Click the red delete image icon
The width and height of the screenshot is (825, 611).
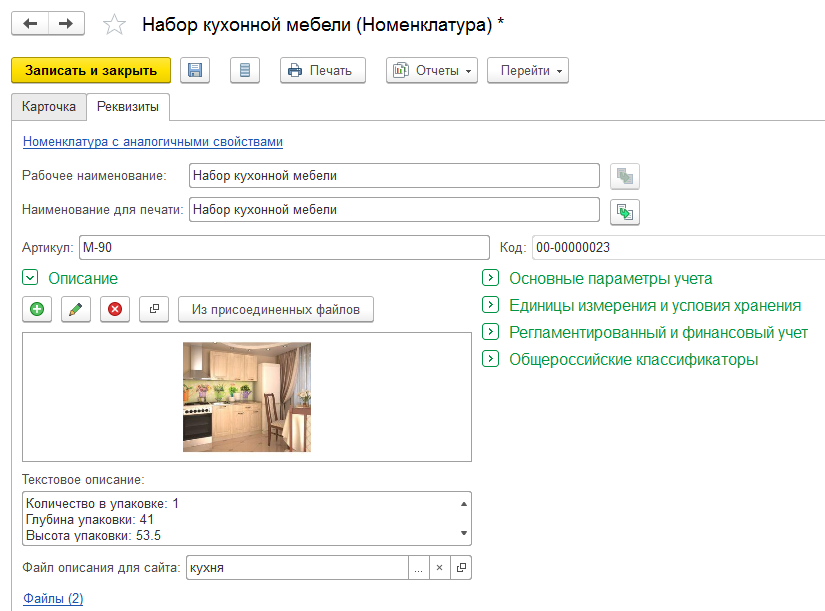(114, 310)
